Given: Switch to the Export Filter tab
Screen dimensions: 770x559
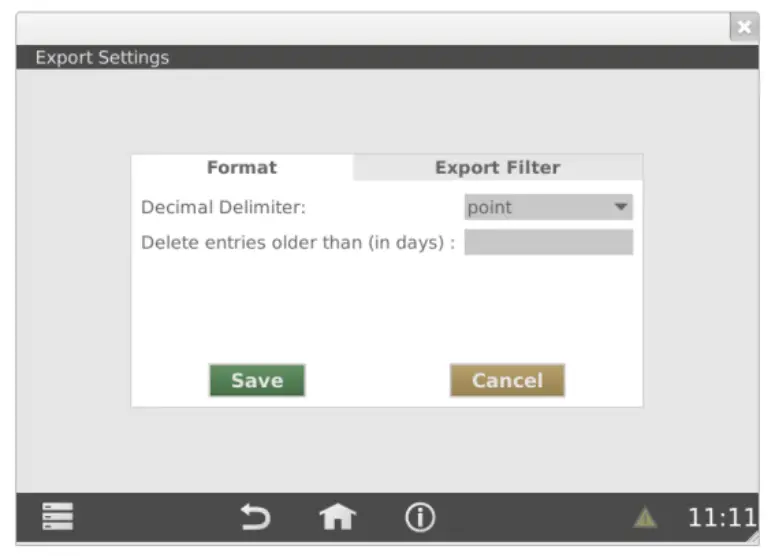Looking at the screenshot, I should click(x=497, y=168).
